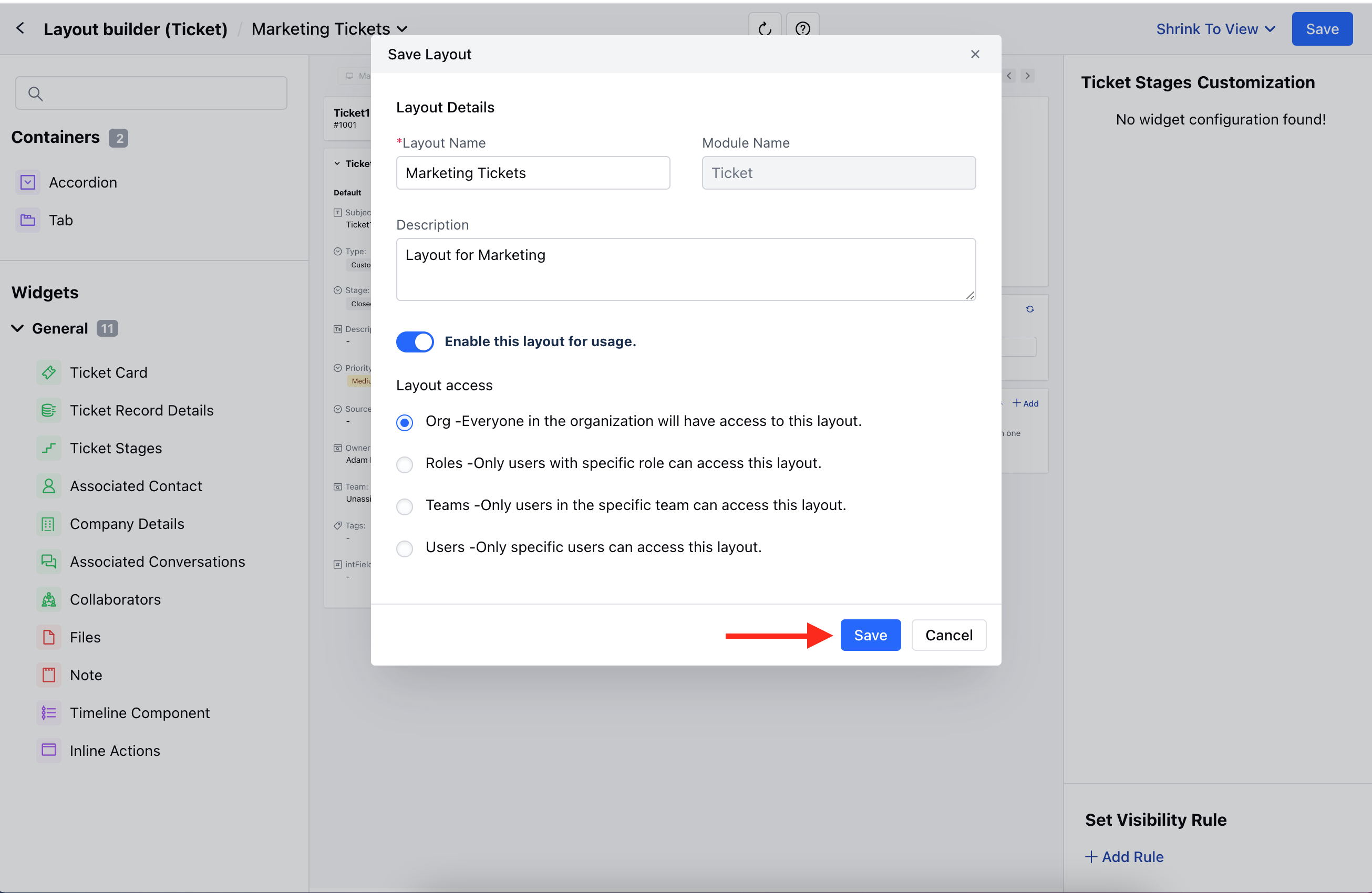The height and width of the screenshot is (893, 1372).
Task: Click the Collaborators widget icon
Action: pyautogui.click(x=48, y=599)
